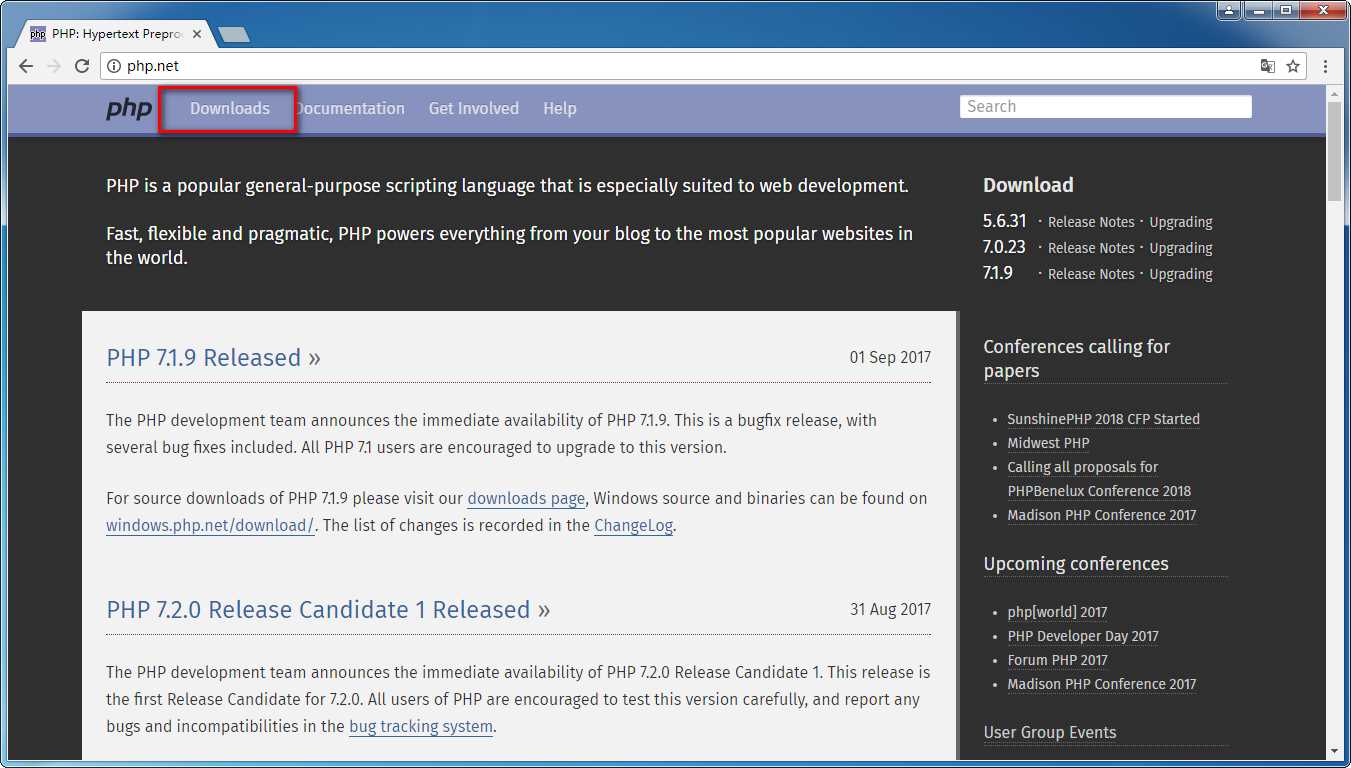Open the php[world] 2017 link
Image resolution: width=1351 pixels, height=768 pixels.
1057,612
